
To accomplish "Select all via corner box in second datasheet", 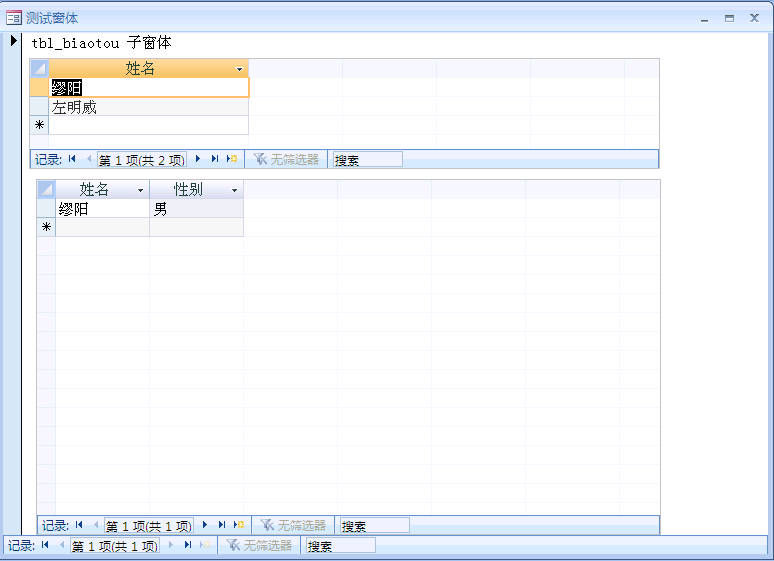I will 46,189.
